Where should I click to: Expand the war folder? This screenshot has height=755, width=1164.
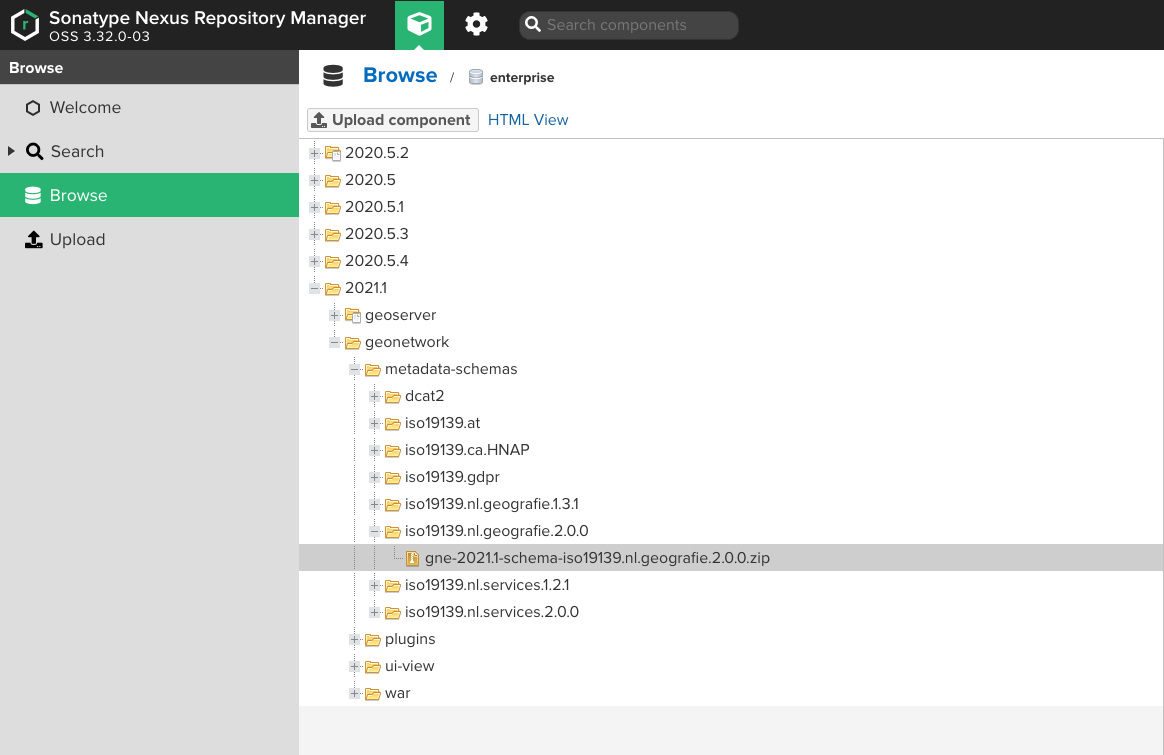[355, 693]
